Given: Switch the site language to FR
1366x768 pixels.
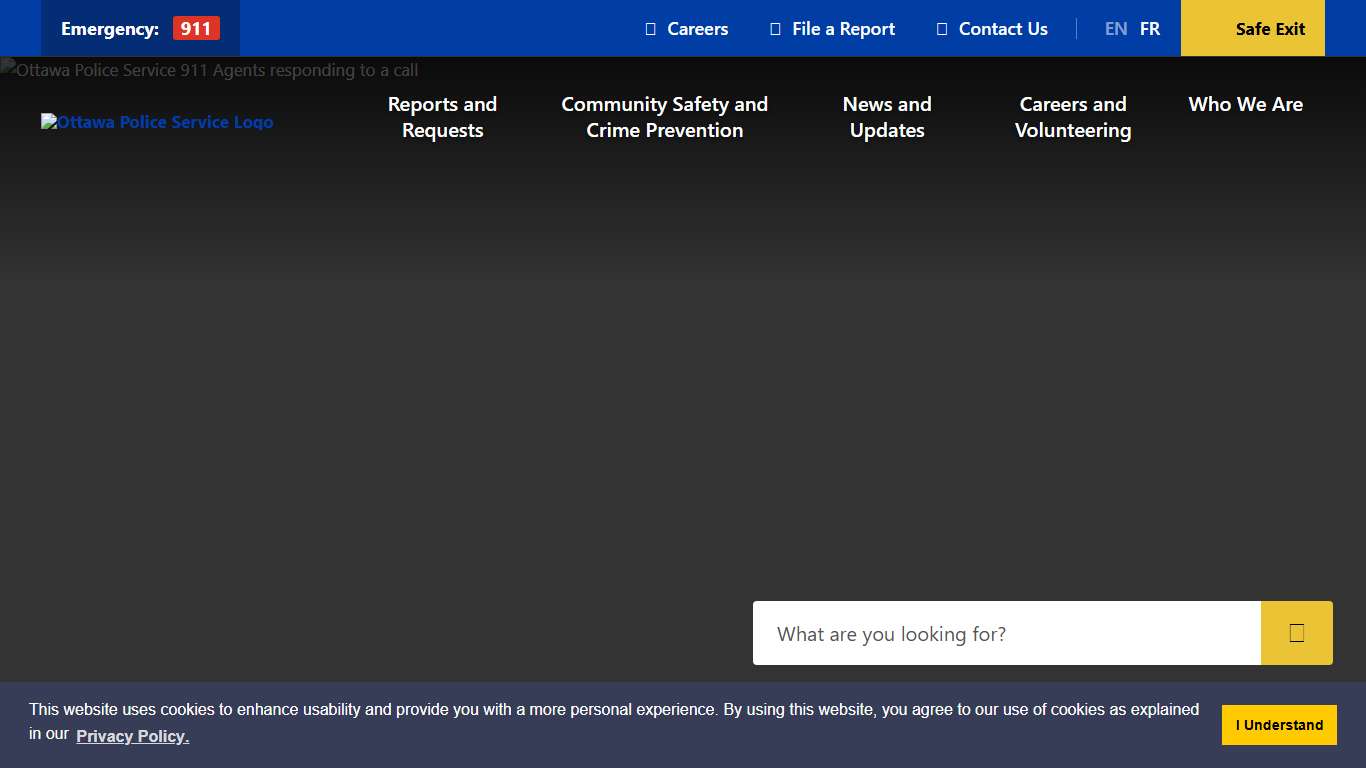Looking at the screenshot, I should [x=1149, y=29].
